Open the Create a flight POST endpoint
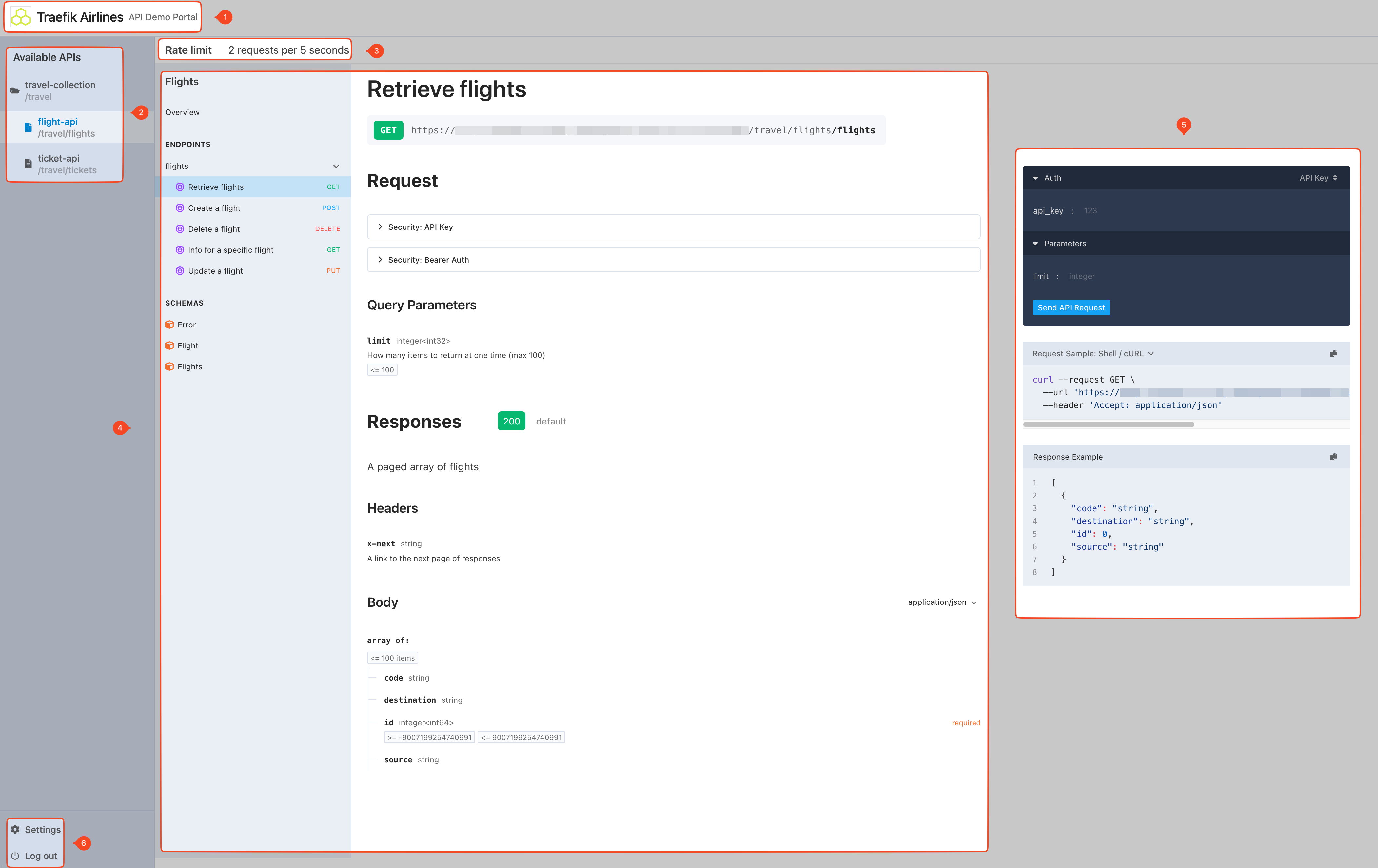 (x=215, y=208)
